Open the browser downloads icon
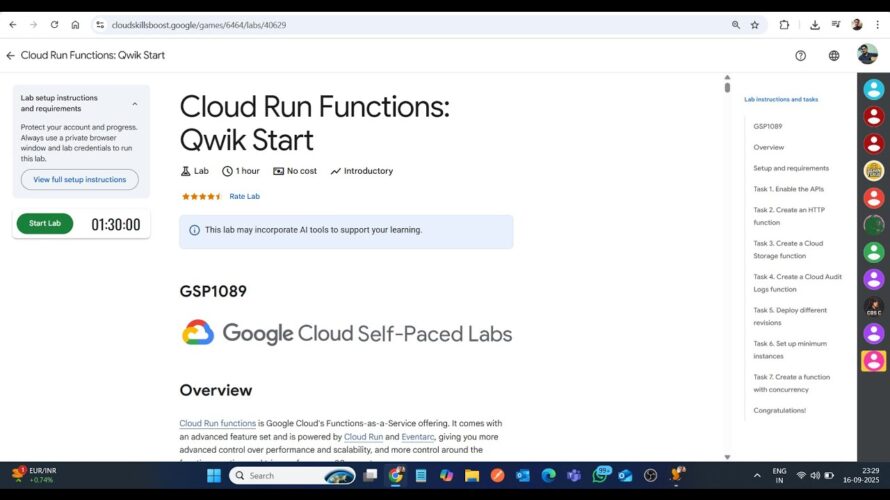This screenshot has width=890, height=500. click(814, 25)
